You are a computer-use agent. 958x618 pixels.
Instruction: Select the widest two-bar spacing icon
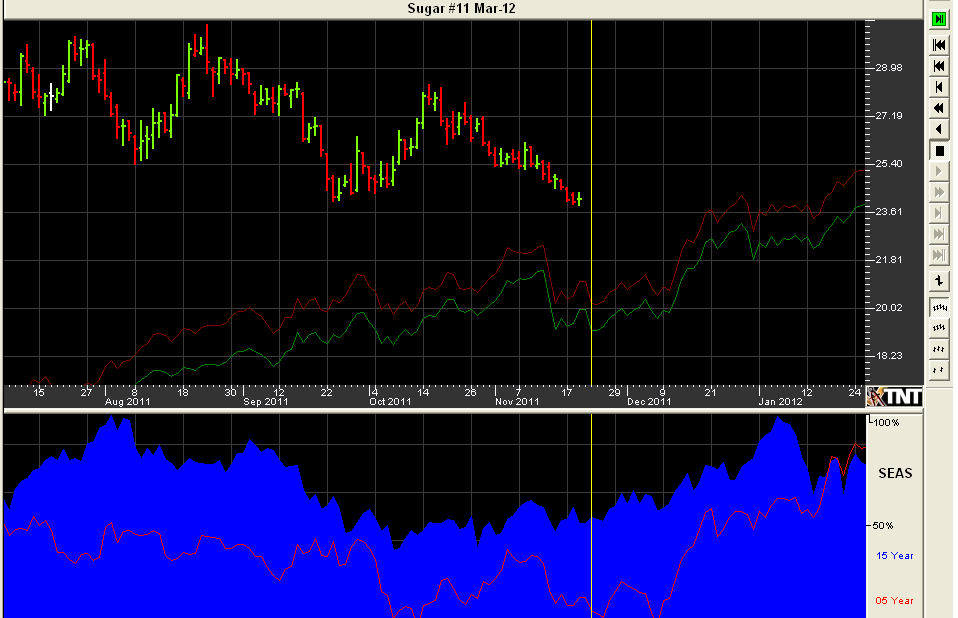click(x=939, y=370)
